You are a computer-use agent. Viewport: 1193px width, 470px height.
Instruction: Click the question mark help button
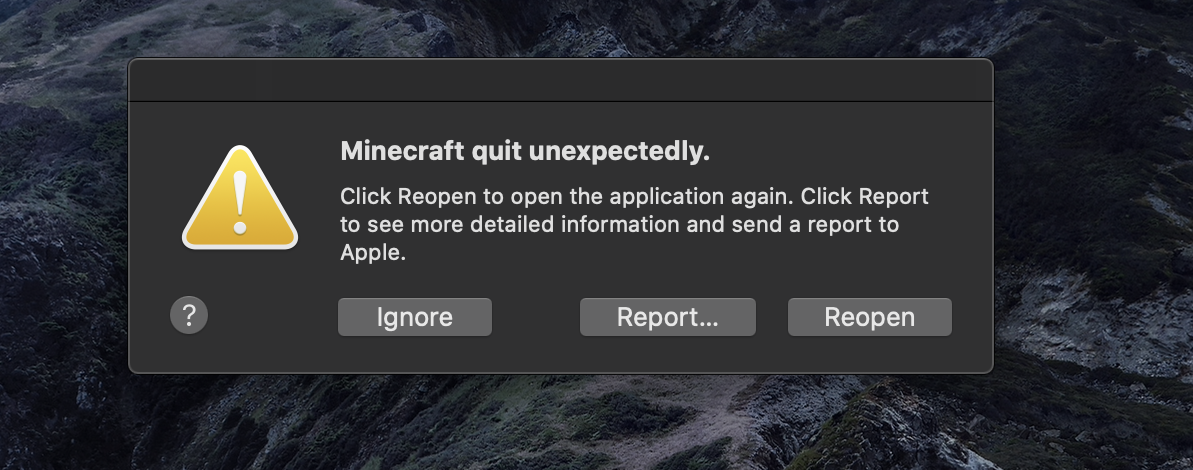(x=189, y=315)
